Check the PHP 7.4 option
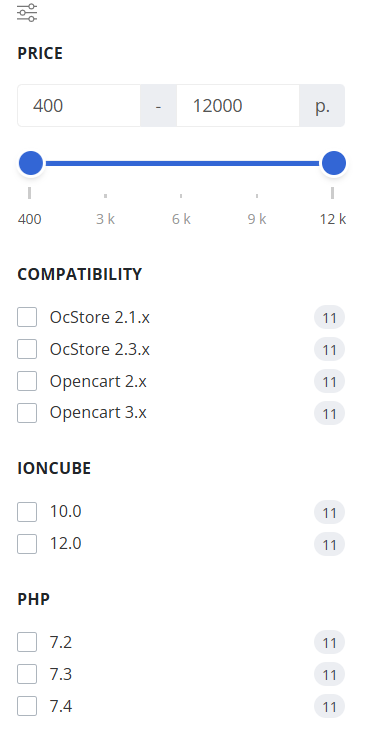 [x=27, y=706]
